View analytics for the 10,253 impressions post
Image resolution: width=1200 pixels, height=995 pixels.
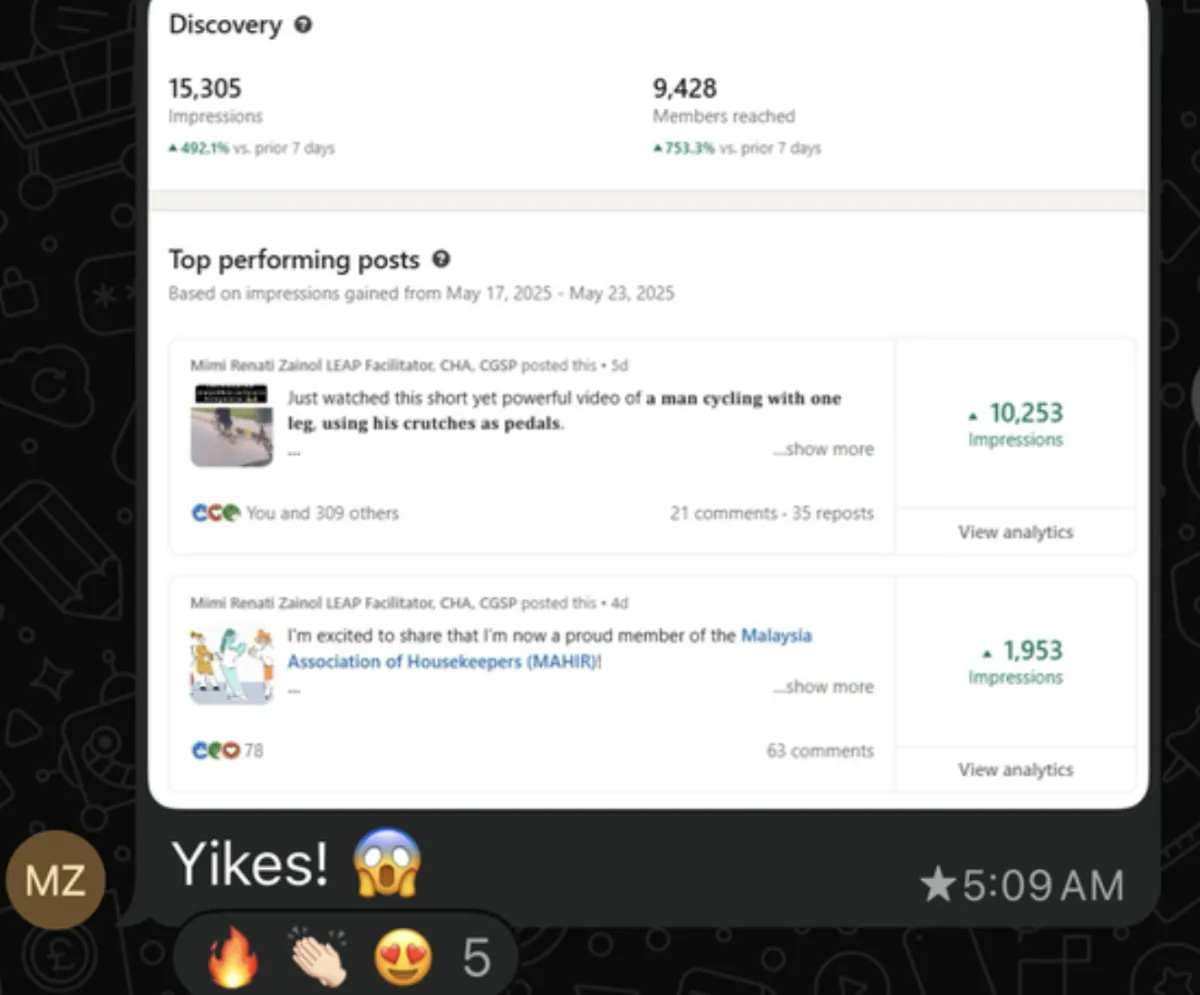1015,532
